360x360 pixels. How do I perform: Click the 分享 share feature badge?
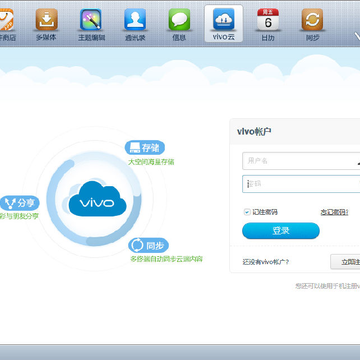20,203
